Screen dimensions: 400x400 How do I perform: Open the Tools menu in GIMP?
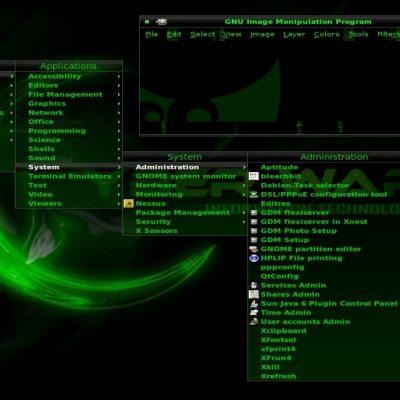pos(358,34)
